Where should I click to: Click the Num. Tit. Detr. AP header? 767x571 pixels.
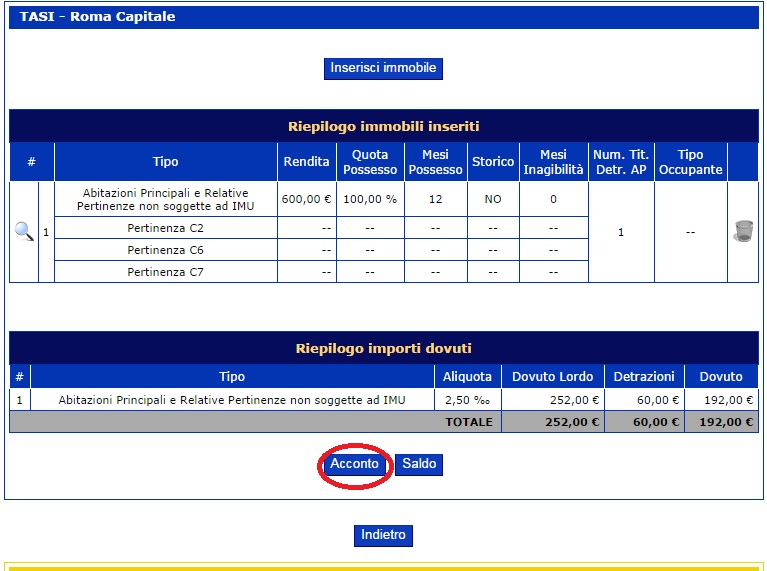tap(621, 162)
